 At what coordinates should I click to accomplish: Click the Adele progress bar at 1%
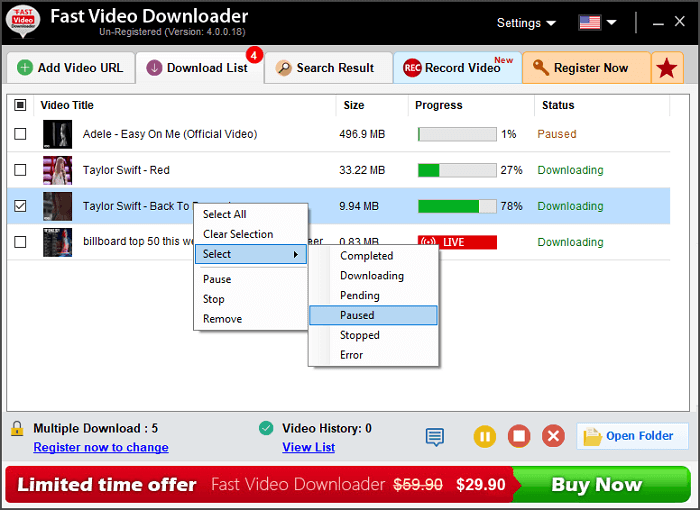click(x=457, y=134)
